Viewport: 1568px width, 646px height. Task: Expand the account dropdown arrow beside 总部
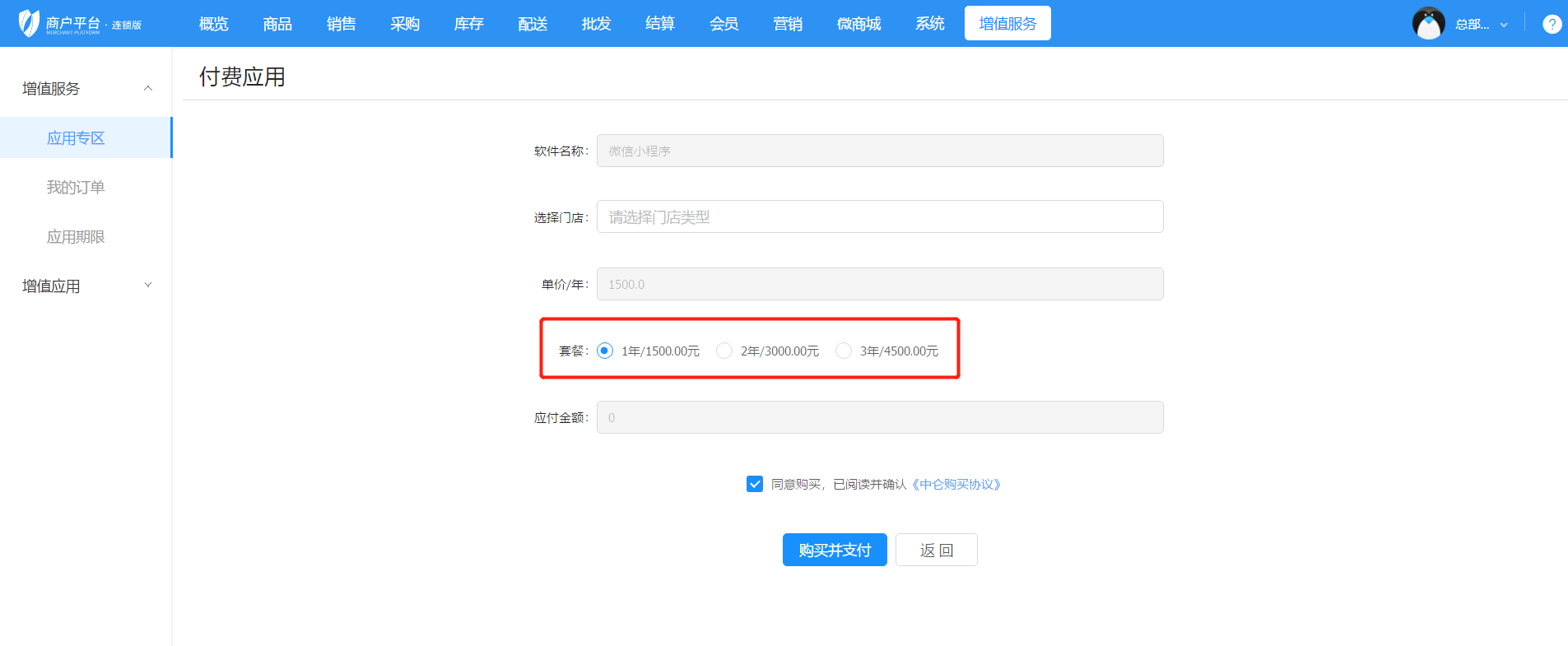(1504, 25)
